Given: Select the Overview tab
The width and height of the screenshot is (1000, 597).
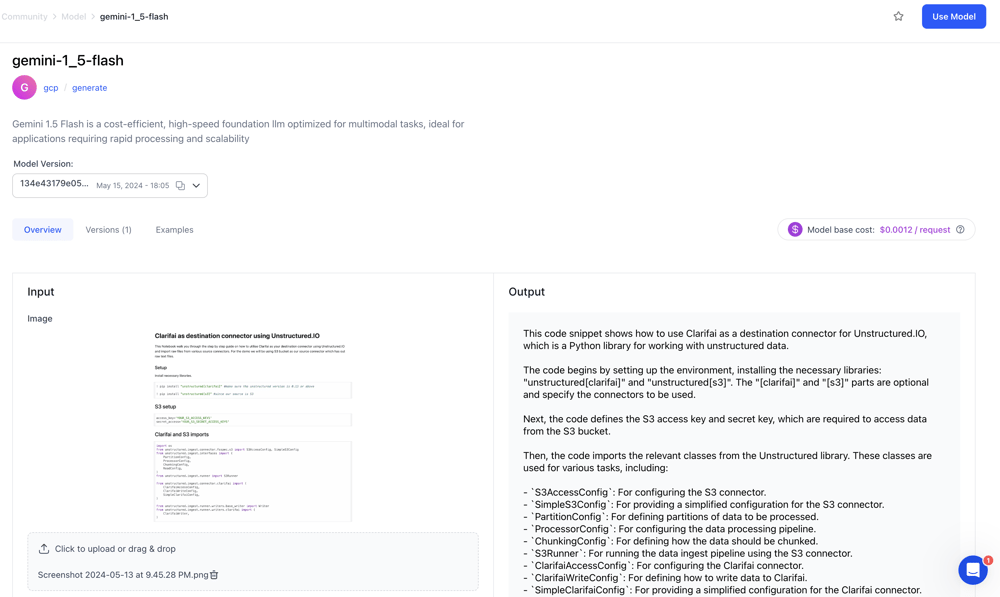Looking at the screenshot, I should click(43, 230).
